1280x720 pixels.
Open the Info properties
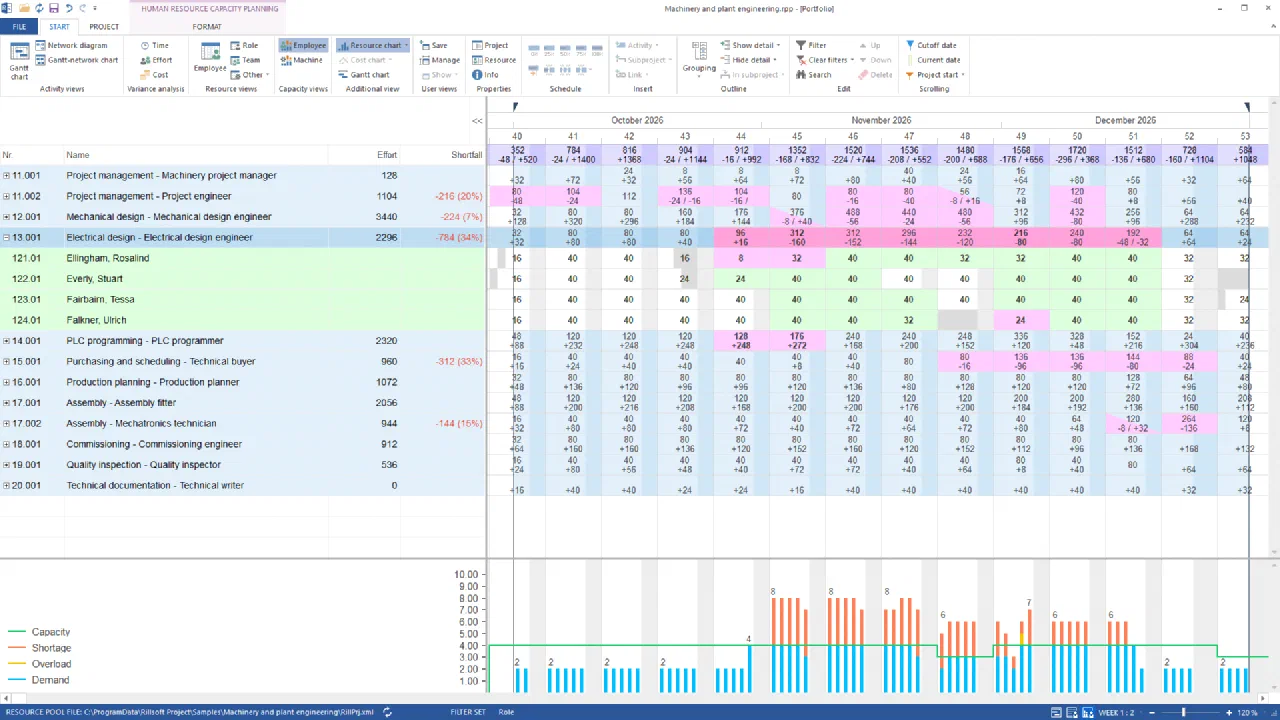click(485, 75)
